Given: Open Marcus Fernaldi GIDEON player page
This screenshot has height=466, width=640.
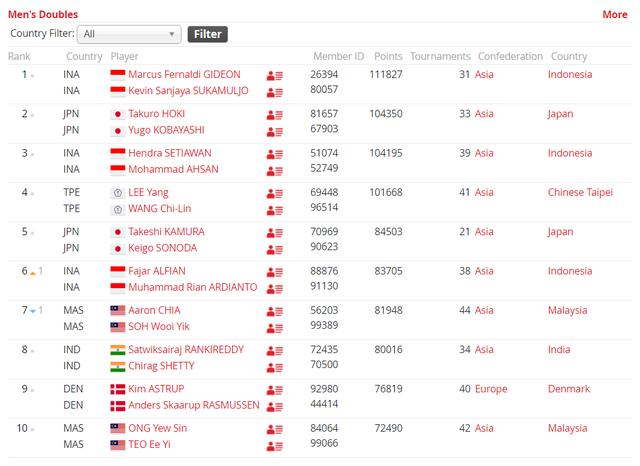Looking at the screenshot, I should [184, 75].
